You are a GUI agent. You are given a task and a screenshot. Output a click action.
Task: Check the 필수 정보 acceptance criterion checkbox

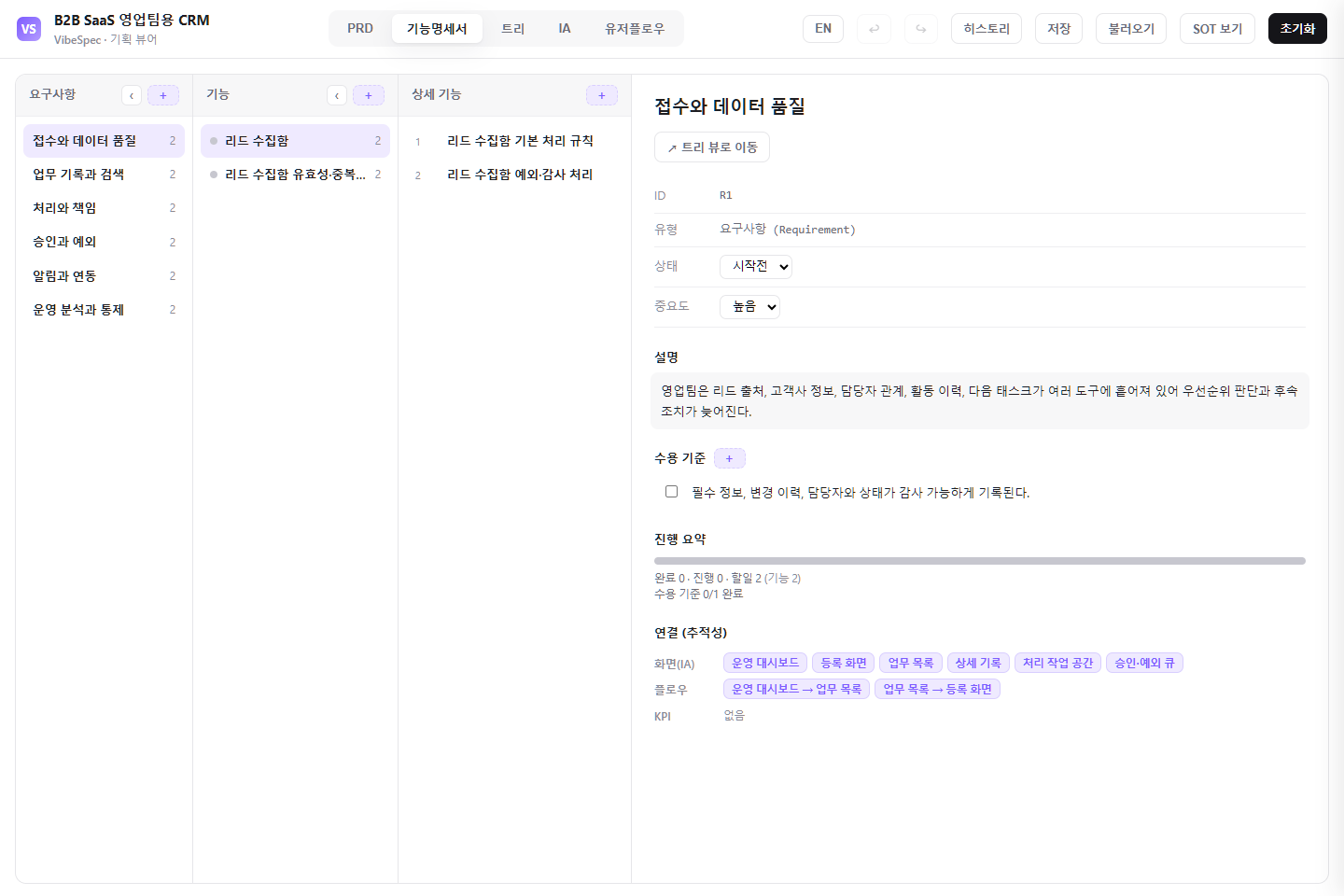[x=671, y=491]
